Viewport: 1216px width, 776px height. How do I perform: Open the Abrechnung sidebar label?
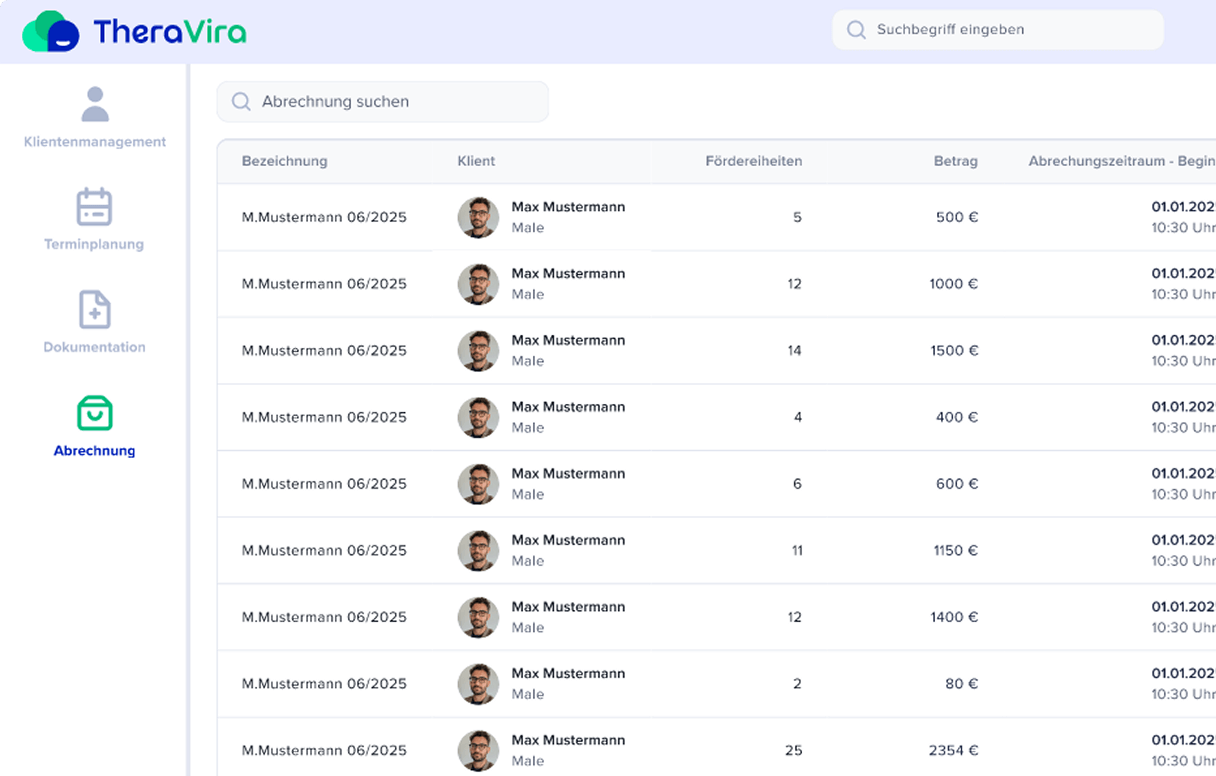95,451
